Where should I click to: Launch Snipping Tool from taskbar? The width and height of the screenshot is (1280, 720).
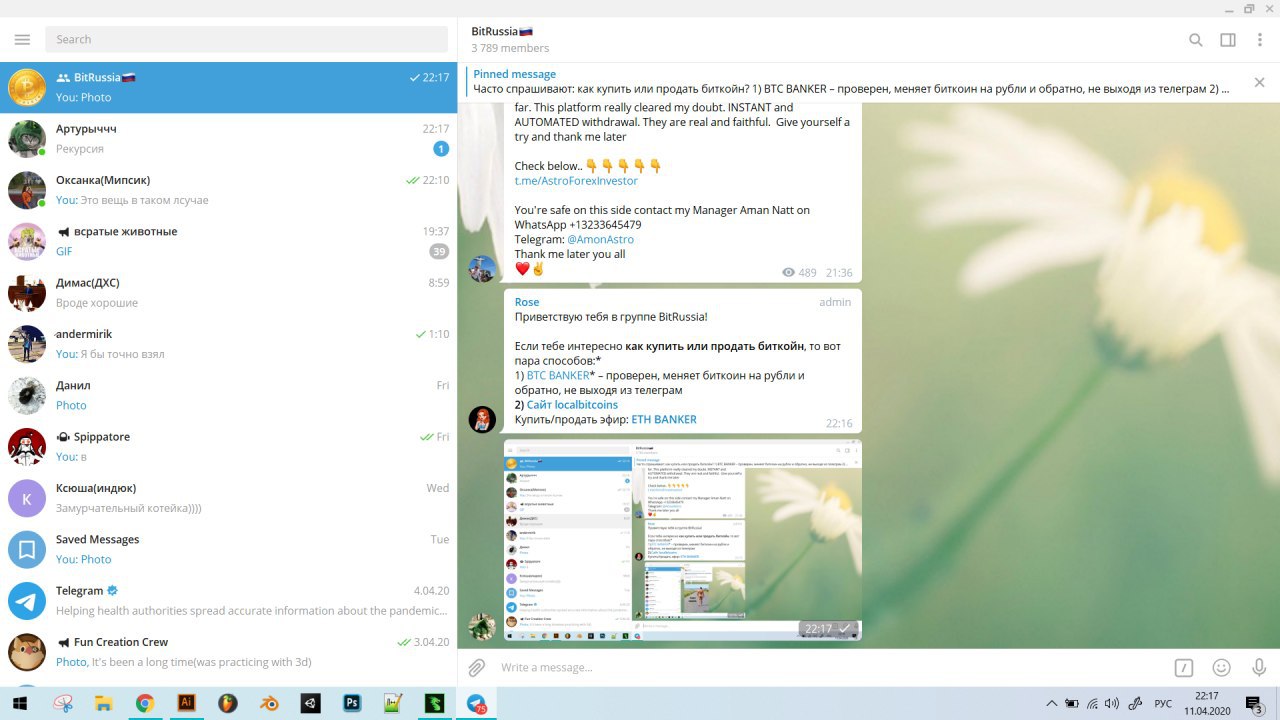(x=63, y=703)
